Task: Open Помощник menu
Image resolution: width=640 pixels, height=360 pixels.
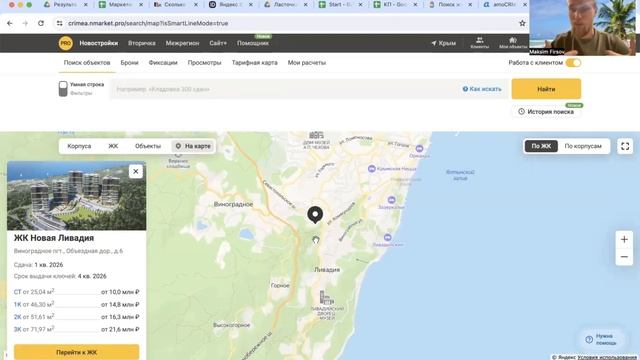Action: click(253, 43)
